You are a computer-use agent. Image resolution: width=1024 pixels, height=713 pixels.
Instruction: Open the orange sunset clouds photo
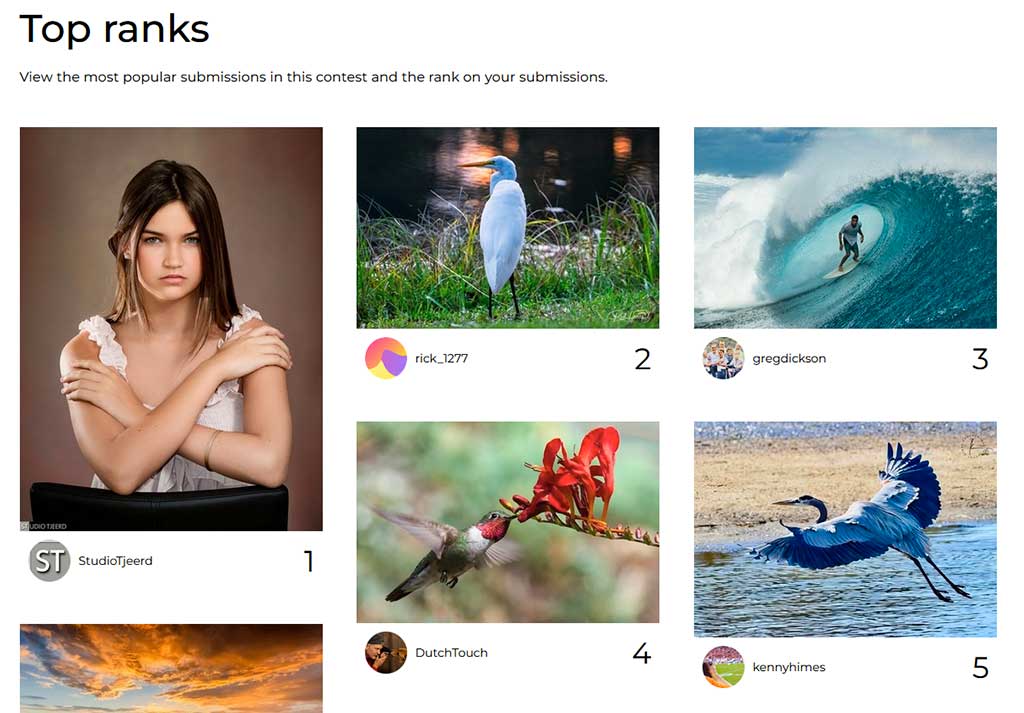pos(171,669)
